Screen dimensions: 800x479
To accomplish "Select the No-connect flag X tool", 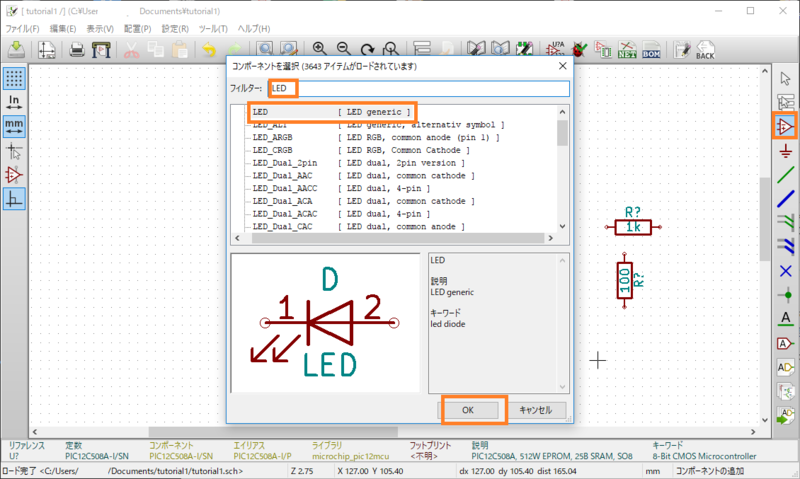I will tap(786, 271).
